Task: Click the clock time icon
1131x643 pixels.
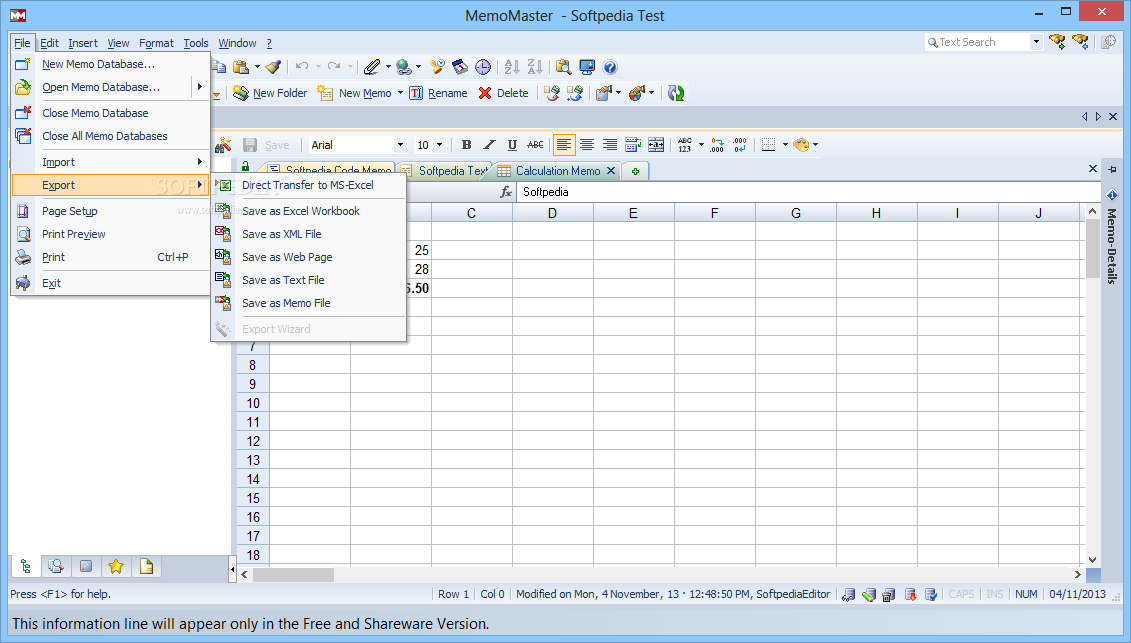Action: click(483, 67)
